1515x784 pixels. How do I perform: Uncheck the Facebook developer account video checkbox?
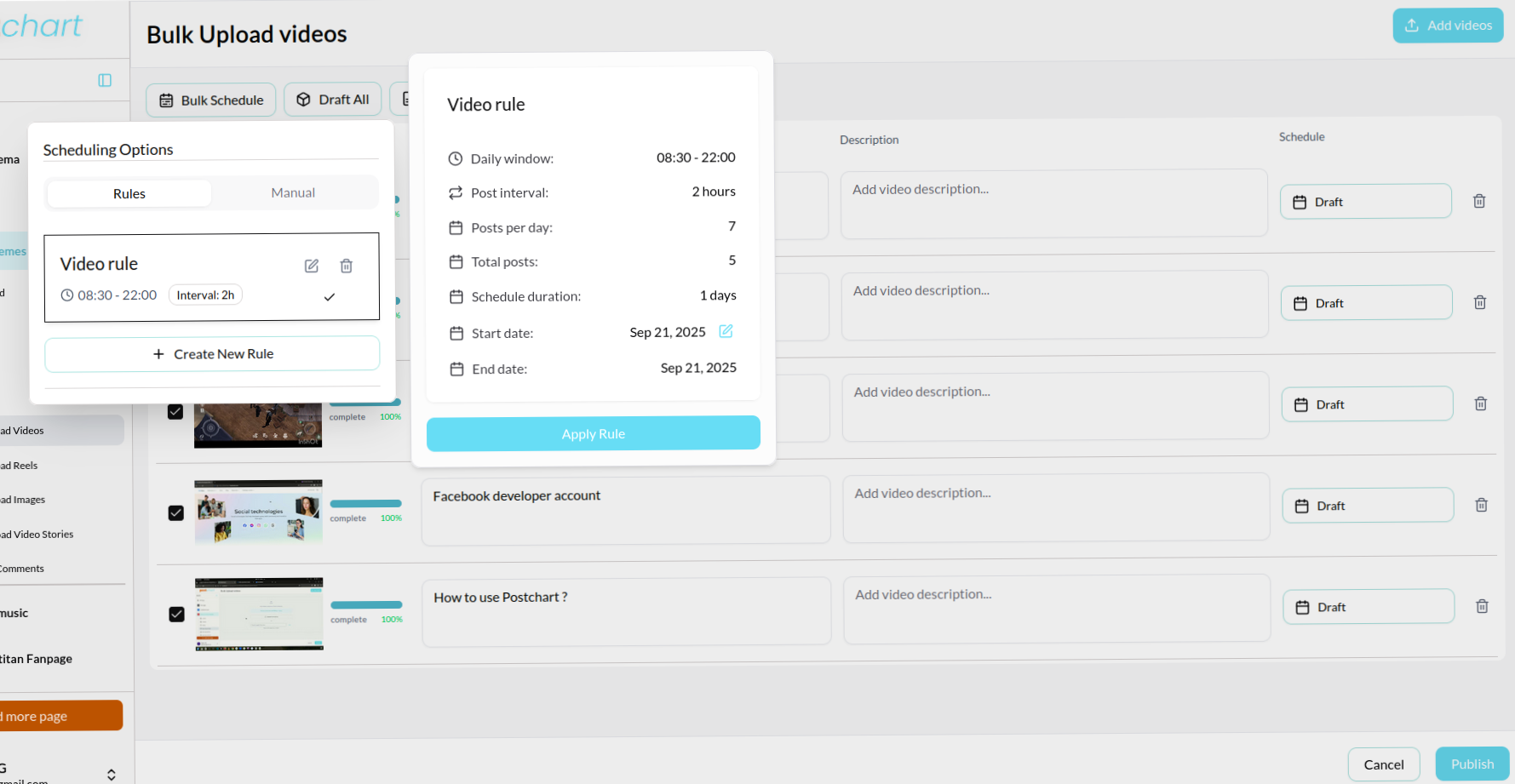[176, 513]
